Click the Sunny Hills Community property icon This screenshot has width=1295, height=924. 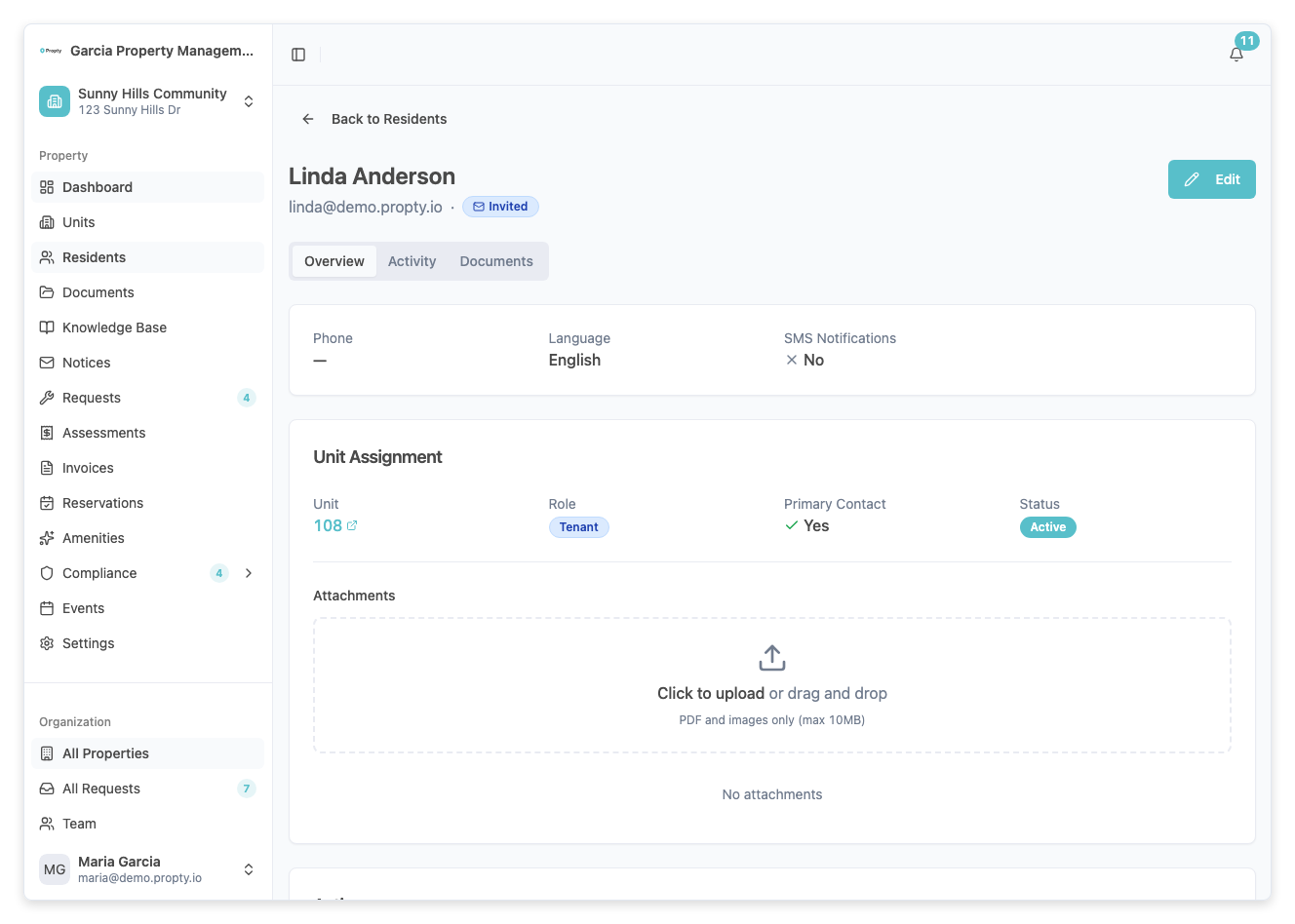[x=55, y=101]
